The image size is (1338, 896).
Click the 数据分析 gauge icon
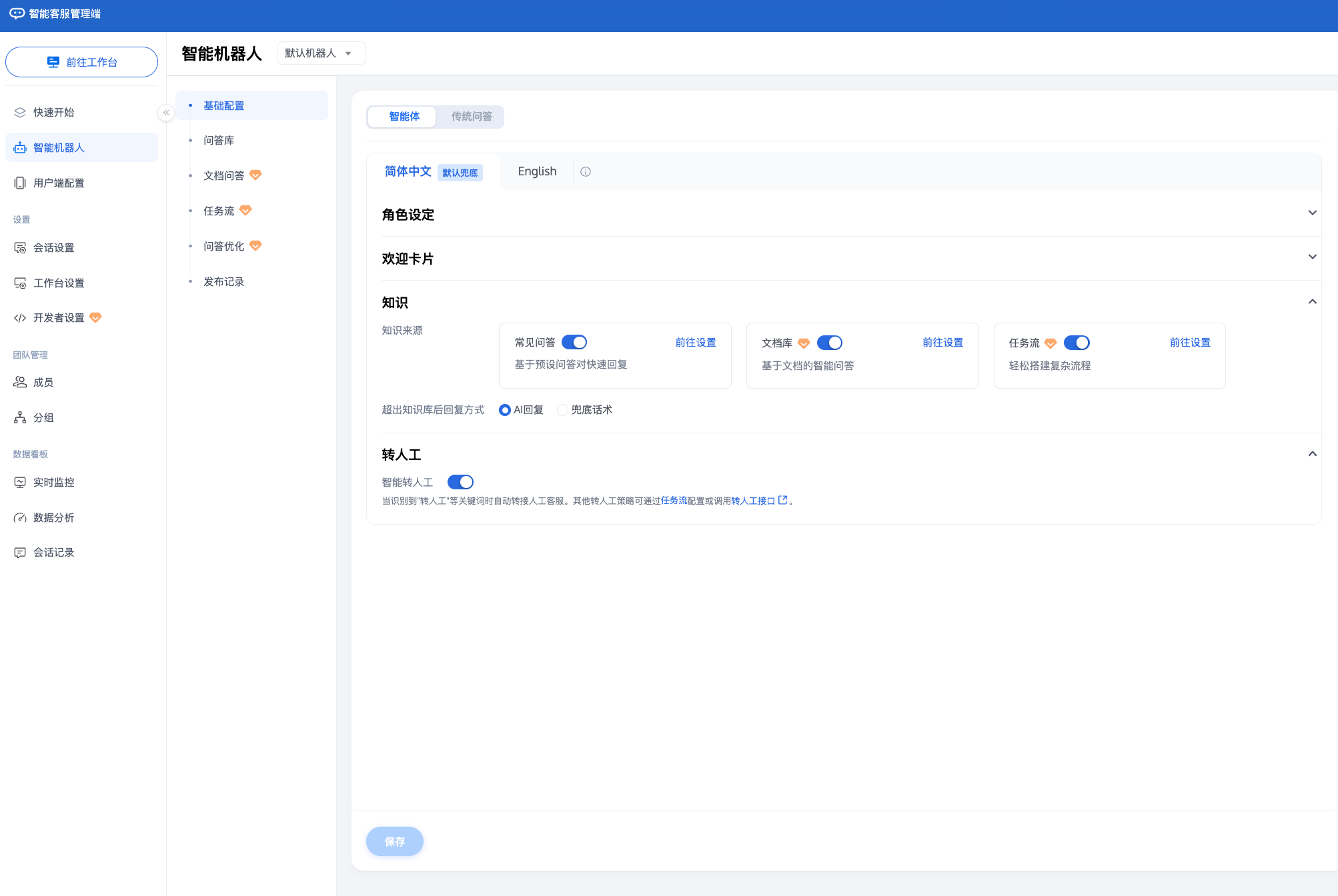[20, 517]
